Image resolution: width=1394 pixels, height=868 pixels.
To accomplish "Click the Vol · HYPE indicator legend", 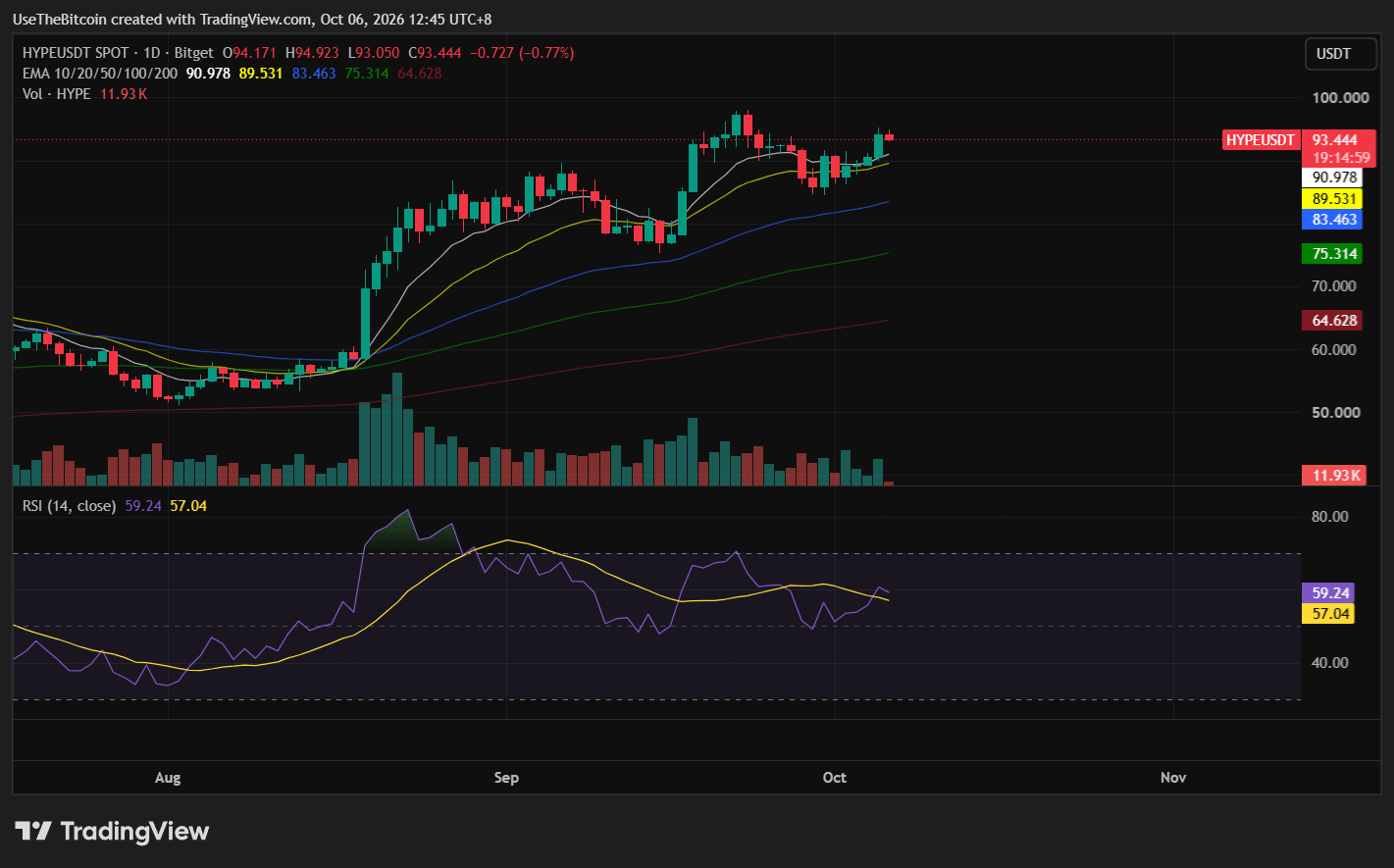I will (x=57, y=94).
